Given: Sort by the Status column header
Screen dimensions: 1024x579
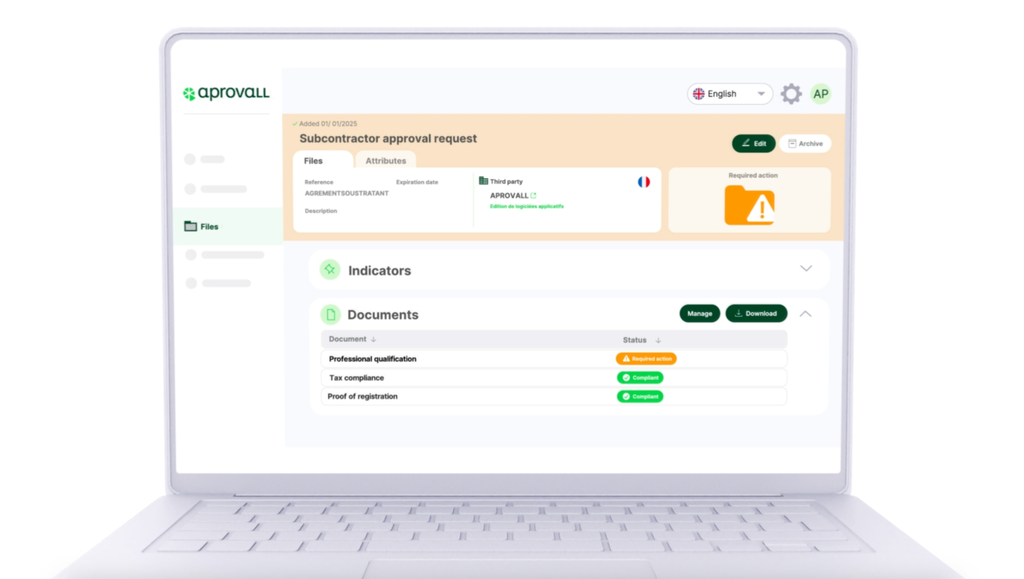Looking at the screenshot, I should [642, 340].
